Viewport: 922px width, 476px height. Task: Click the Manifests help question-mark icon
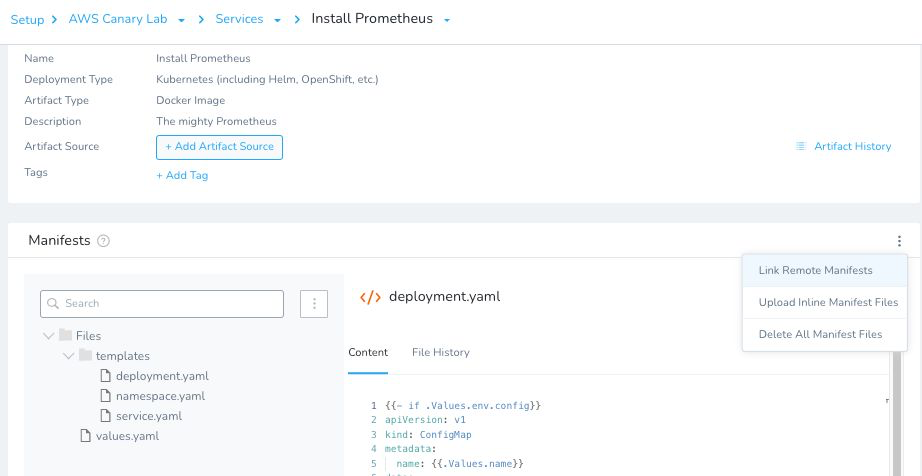click(x=103, y=241)
